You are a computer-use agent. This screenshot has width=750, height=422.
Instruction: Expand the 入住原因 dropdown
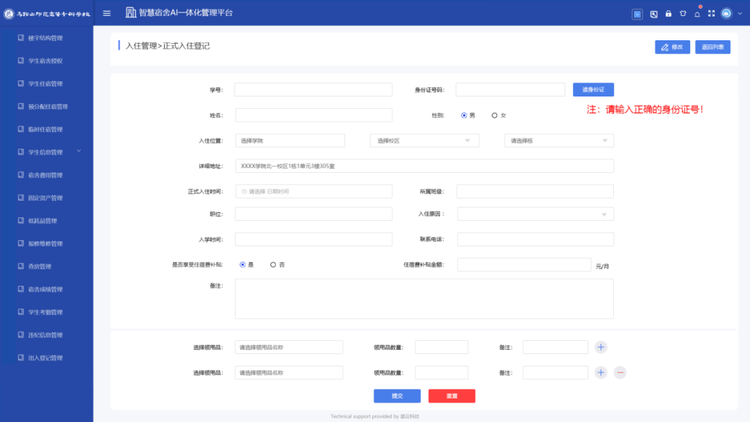pos(535,214)
